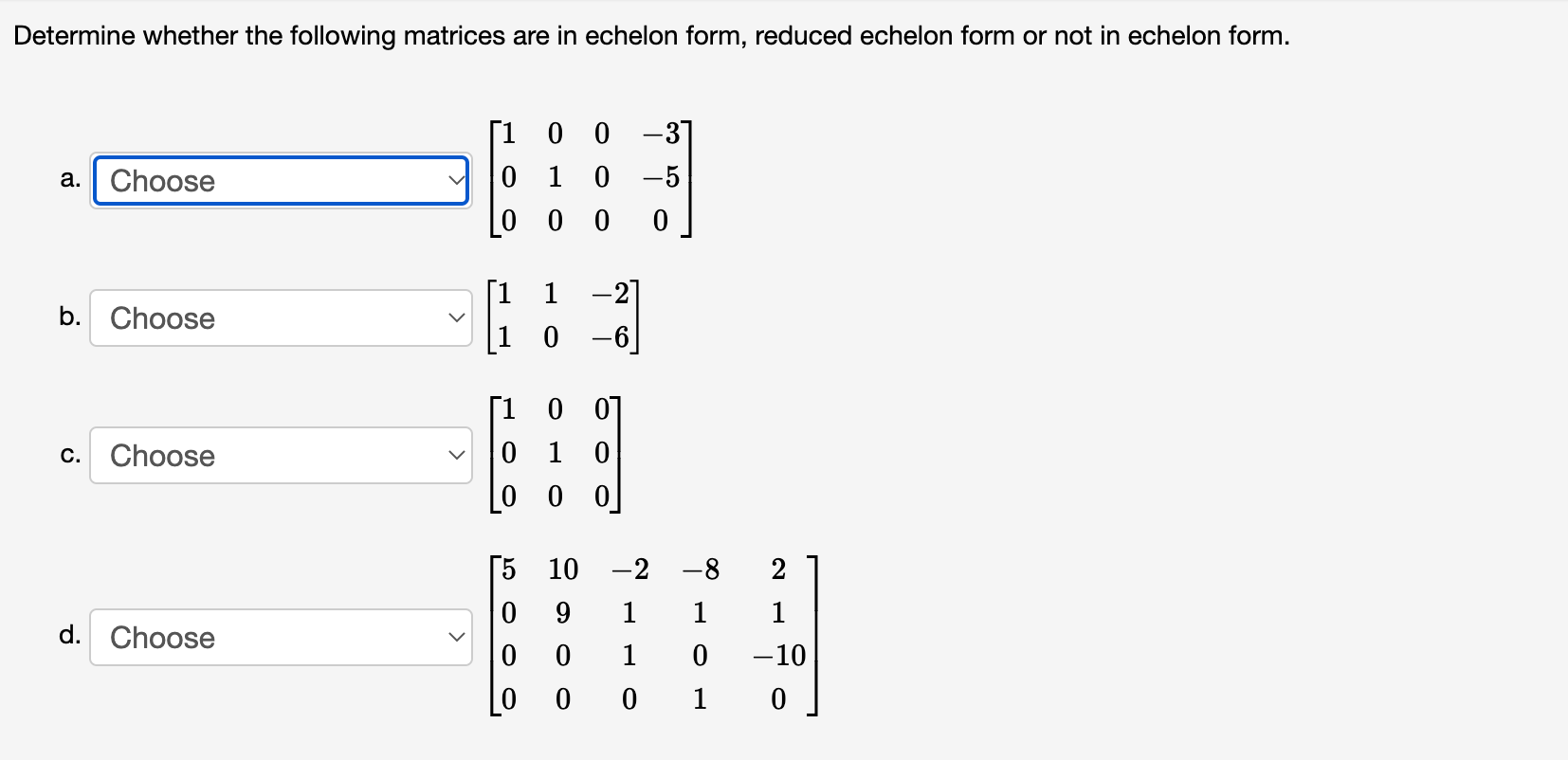Click the 4x5 matrix shown beside part d
The width and height of the screenshot is (1568, 760).
coord(654,635)
